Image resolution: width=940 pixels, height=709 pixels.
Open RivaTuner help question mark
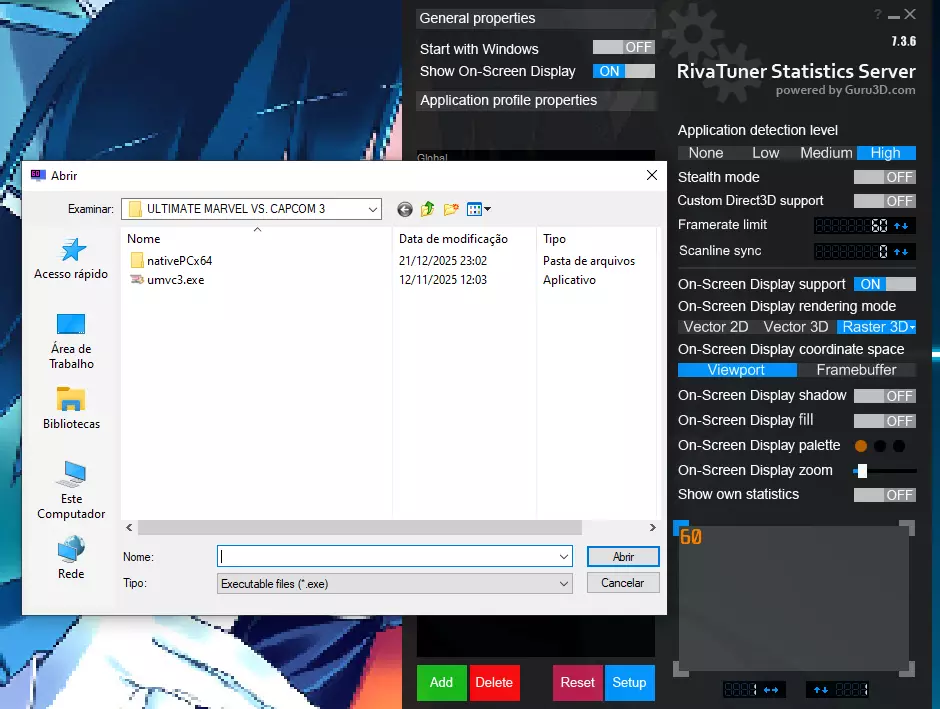878,14
